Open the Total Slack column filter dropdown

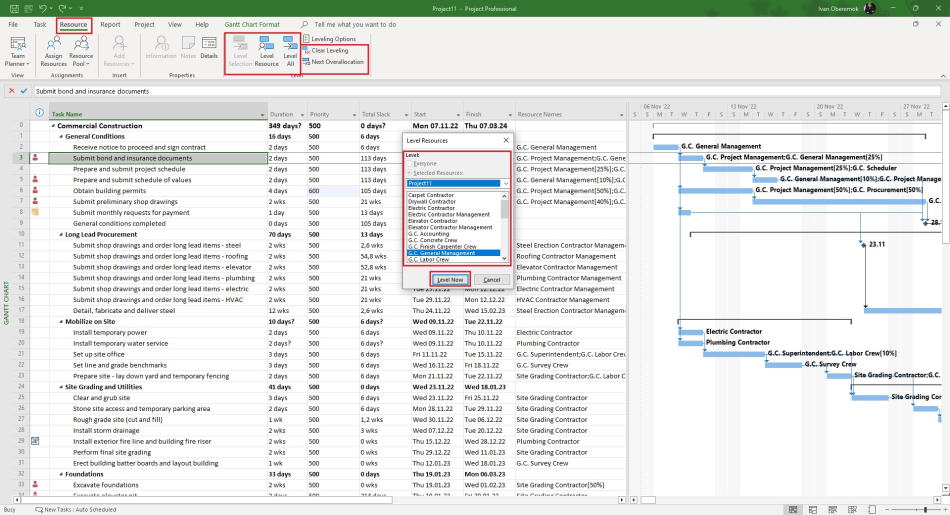406,115
